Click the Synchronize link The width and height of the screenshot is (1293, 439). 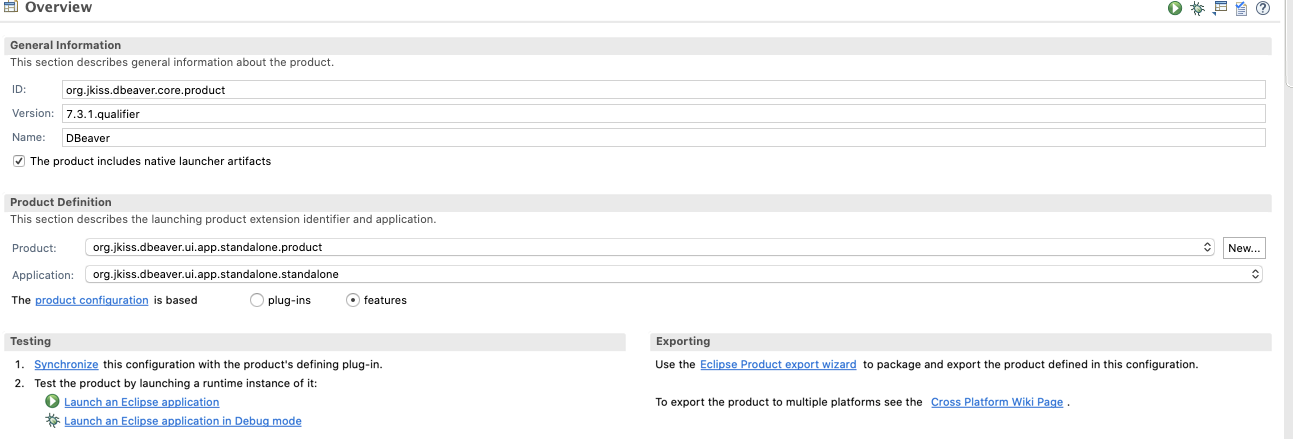pos(66,364)
